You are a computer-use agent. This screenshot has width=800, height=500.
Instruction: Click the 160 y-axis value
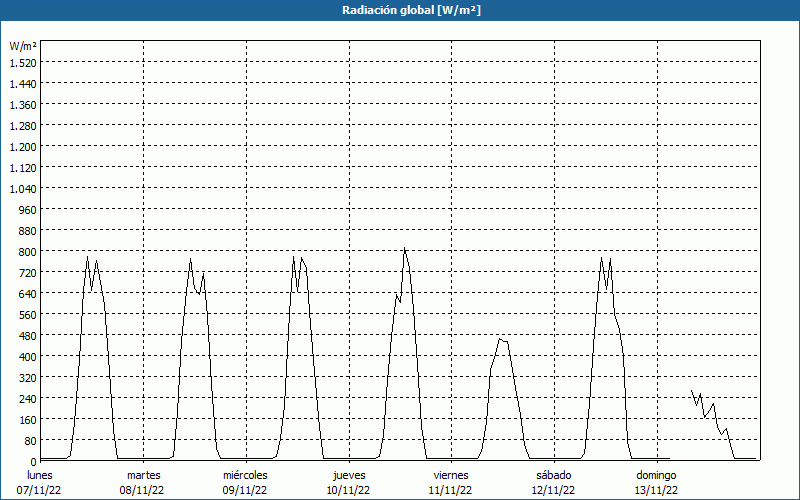[x=28, y=420]
